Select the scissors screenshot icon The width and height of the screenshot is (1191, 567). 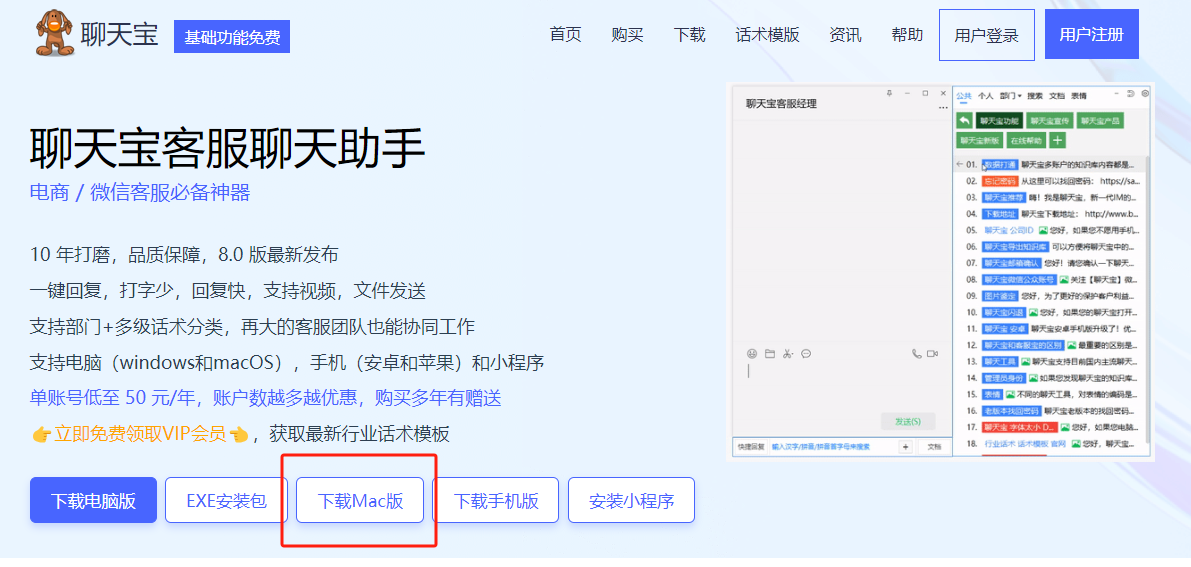(x=788, y=353)
